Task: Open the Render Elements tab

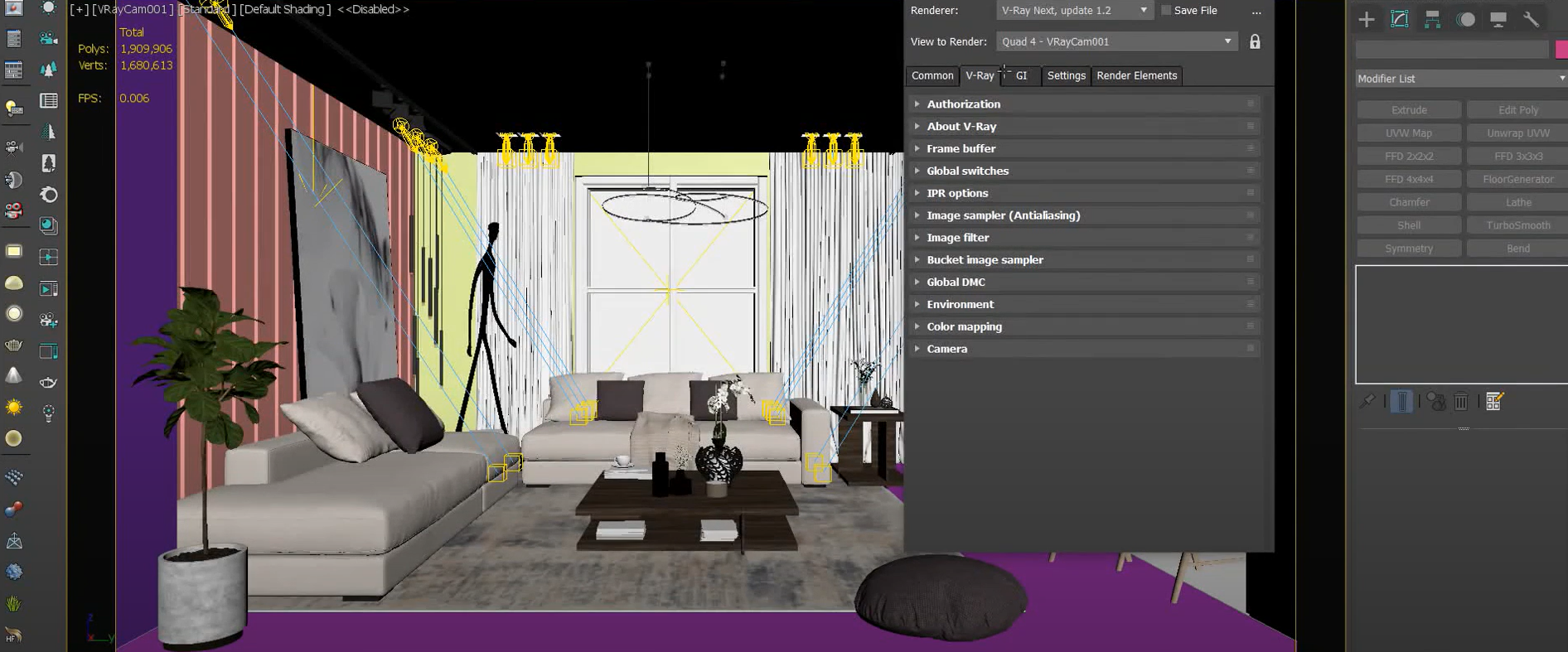Action: click(1136, 75)
